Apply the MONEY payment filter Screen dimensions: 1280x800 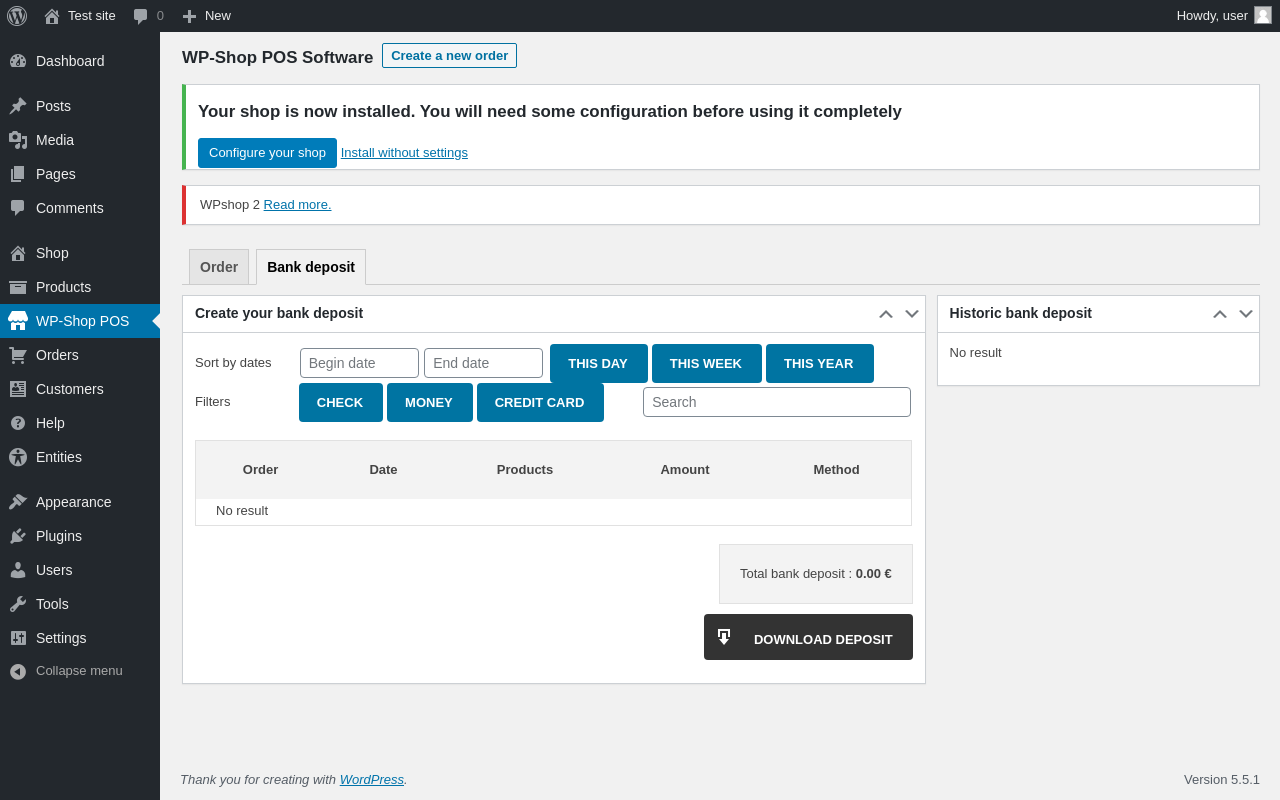click(x=429, y=403)
